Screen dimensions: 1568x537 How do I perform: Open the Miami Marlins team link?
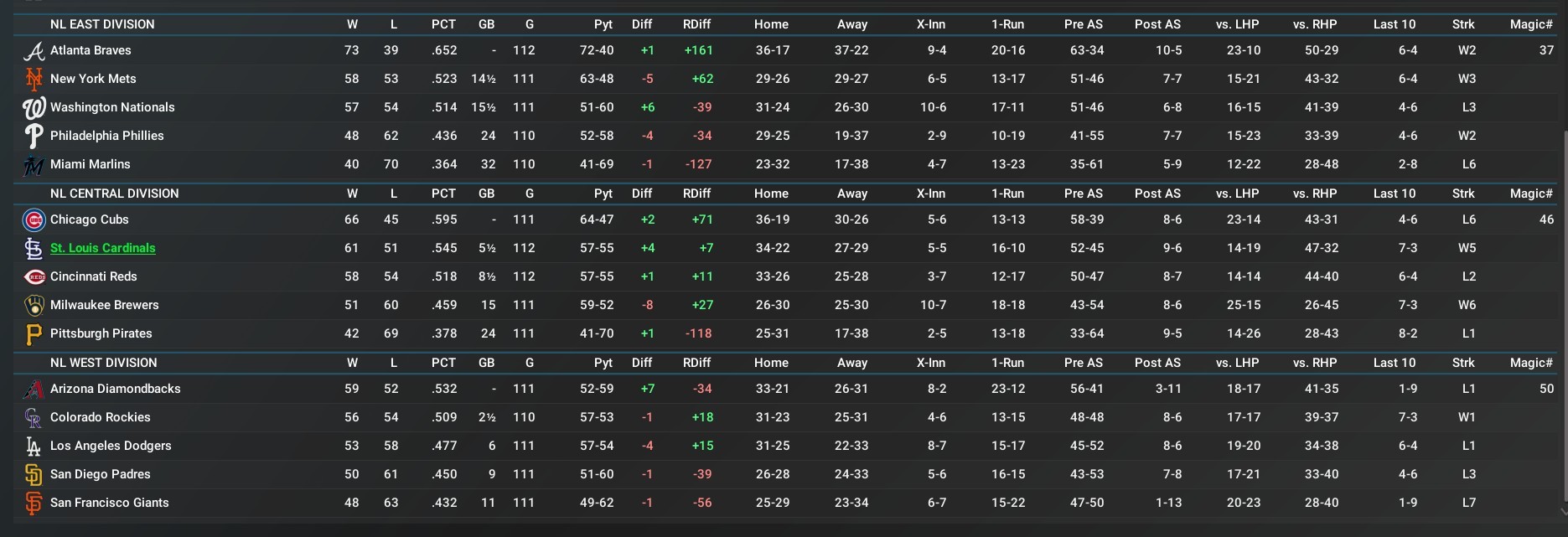[x=91, y=164]
